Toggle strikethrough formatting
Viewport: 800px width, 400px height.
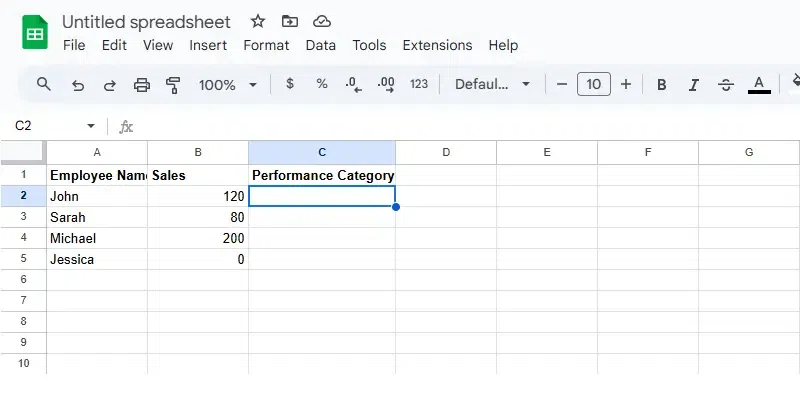pos(726,85)
